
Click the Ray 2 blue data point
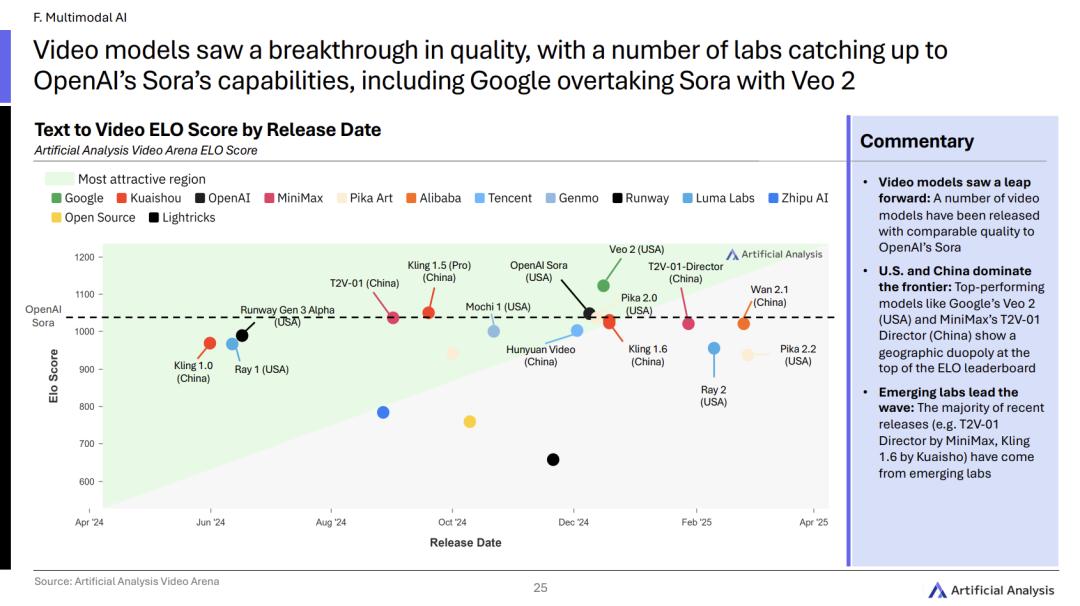(x=714, y=348)
